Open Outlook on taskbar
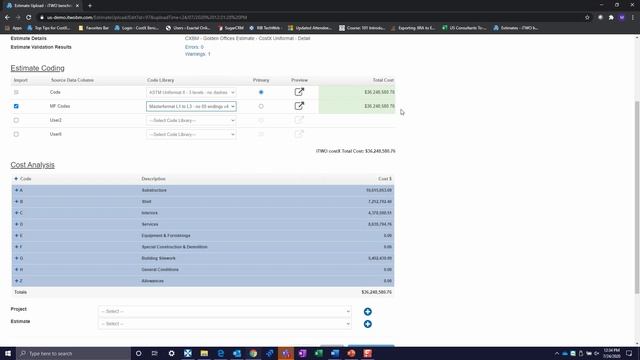The image size is (640, 360). click(x=237, y=353)
